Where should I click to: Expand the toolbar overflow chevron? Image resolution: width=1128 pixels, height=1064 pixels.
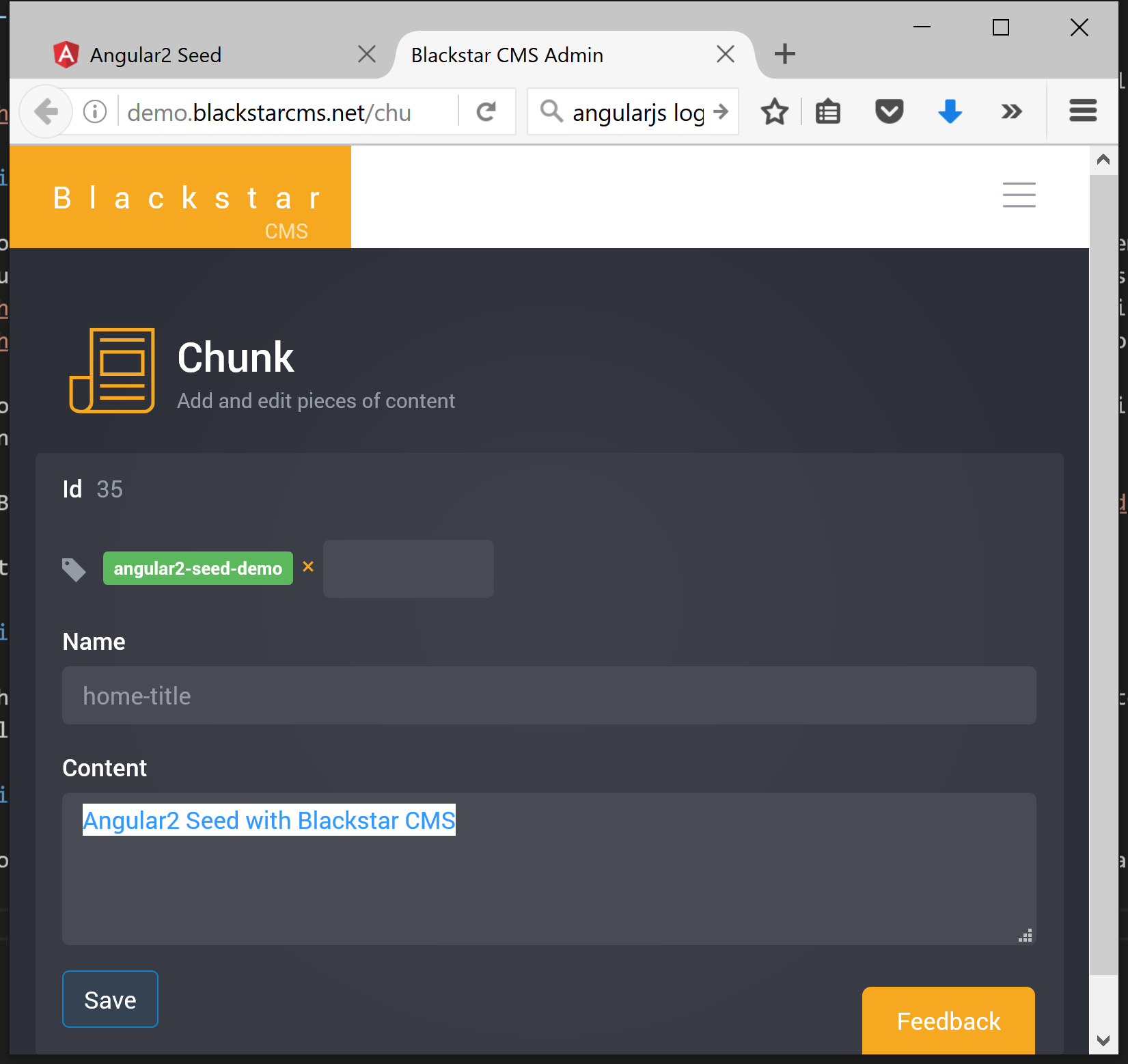coord(1011,111)
